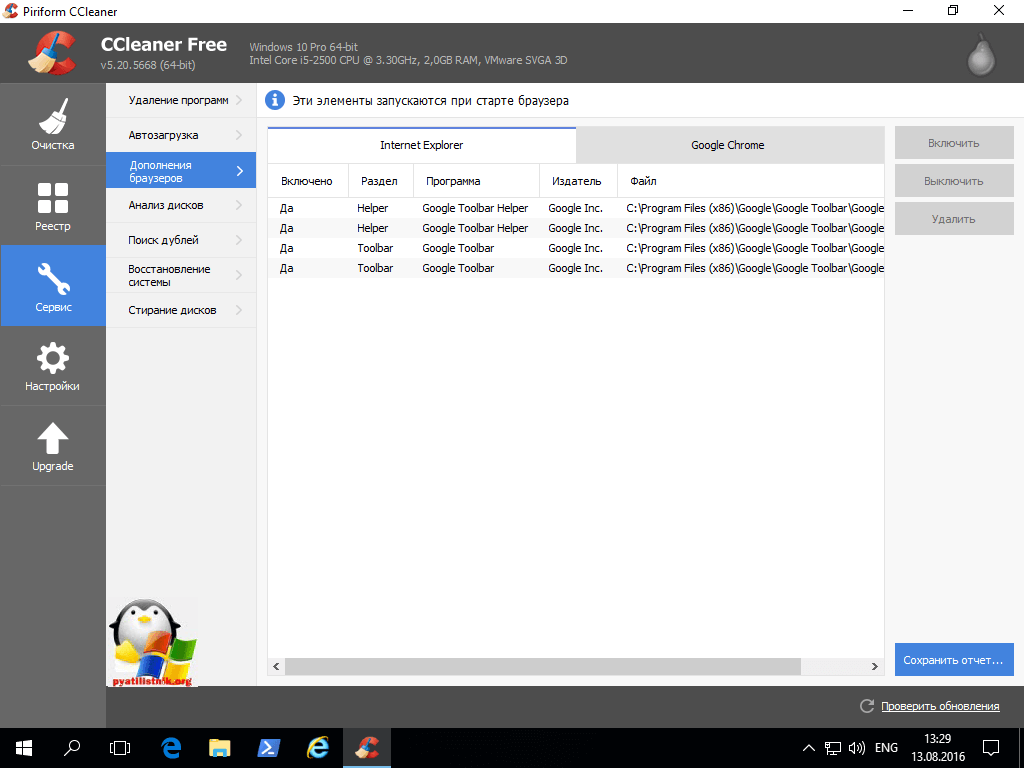Open Настройки gear settings icon
Image resolution: width=1024 pixels, height=768 pixels.
coord(52,358)
